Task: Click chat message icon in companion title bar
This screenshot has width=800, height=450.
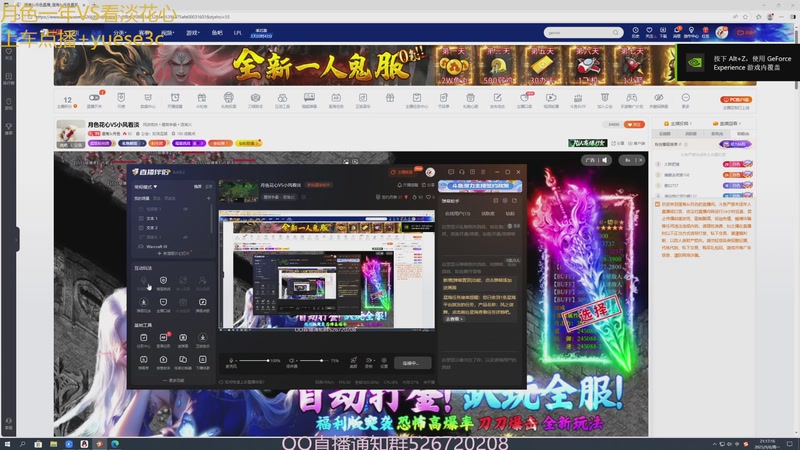Action: 451,172
